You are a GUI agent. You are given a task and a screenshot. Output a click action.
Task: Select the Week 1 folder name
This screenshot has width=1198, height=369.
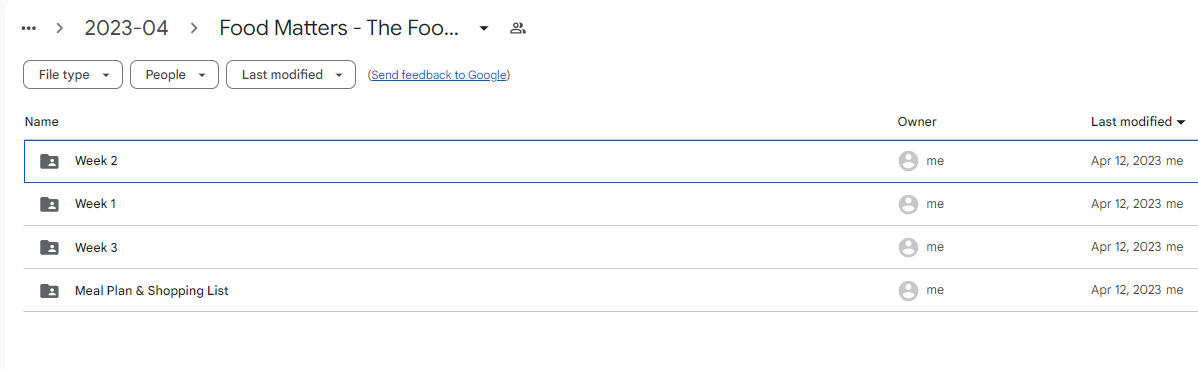tap(96, 204)
